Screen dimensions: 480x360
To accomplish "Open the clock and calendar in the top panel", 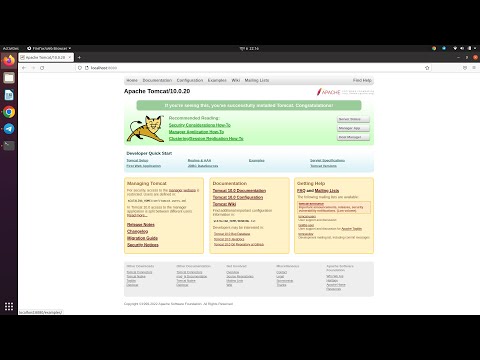I will [249, 48].
